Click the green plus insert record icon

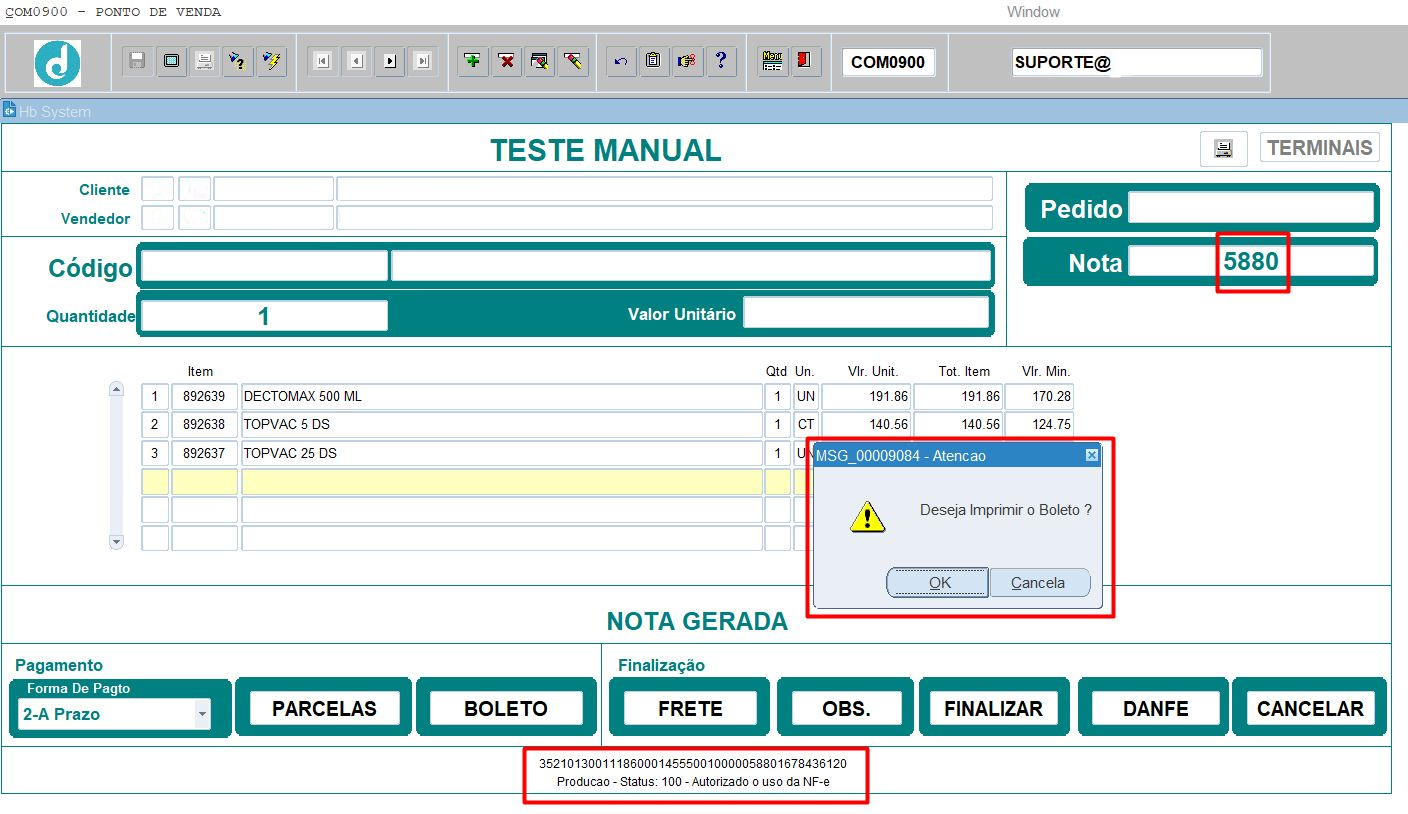[473, 62]
